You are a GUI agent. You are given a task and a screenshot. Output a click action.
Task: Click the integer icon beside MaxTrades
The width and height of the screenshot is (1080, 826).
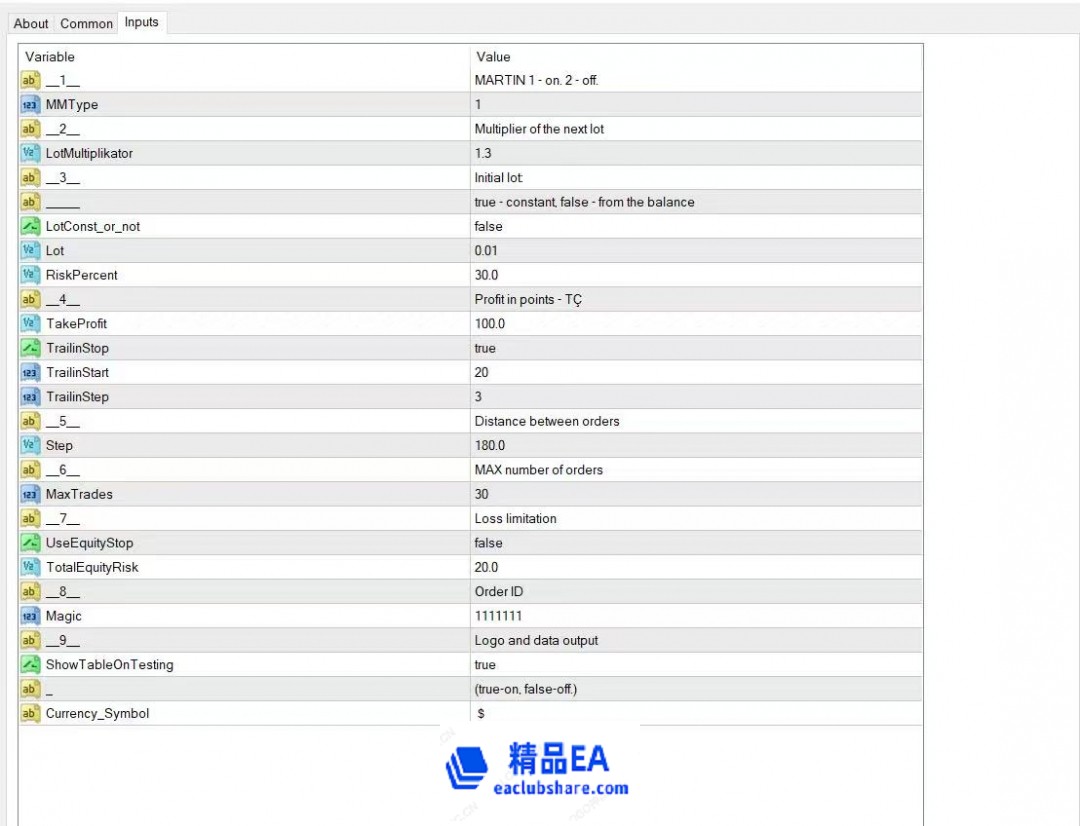(30, 494)
